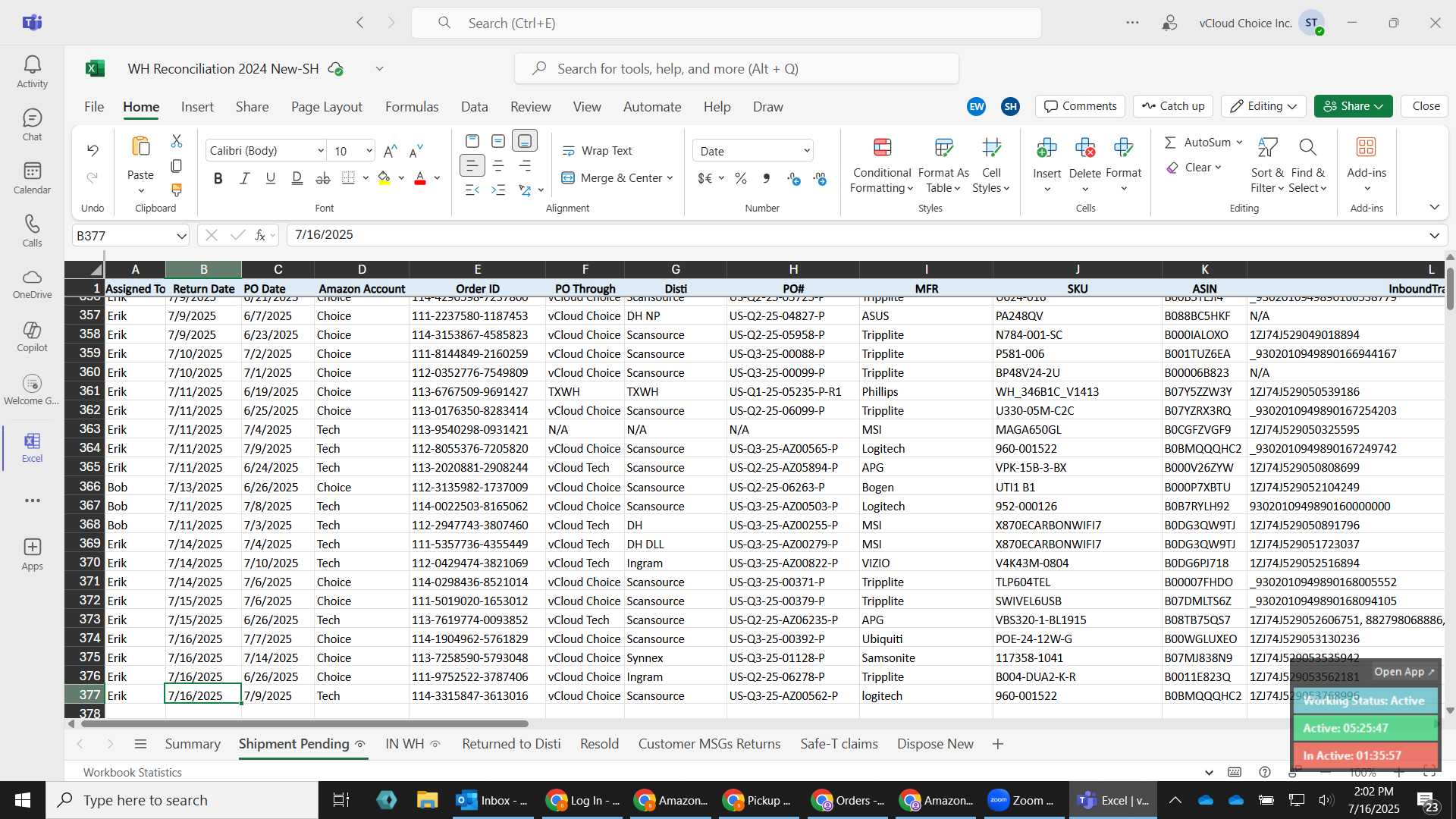The image size is (1456, 819).
Task: Toggle Underline formatting
Action: pos(270,178)
